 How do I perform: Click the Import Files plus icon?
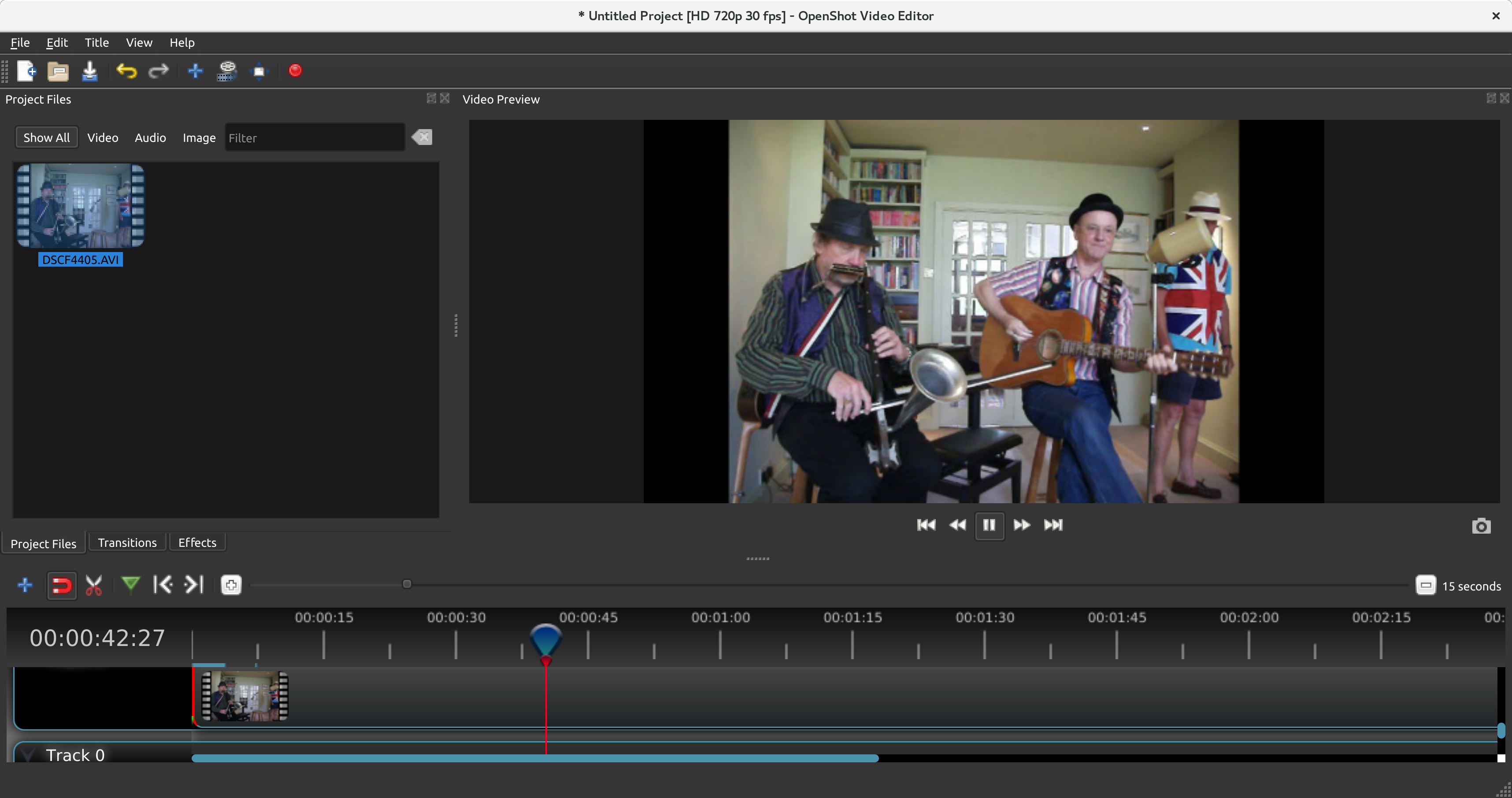[195, 71]
